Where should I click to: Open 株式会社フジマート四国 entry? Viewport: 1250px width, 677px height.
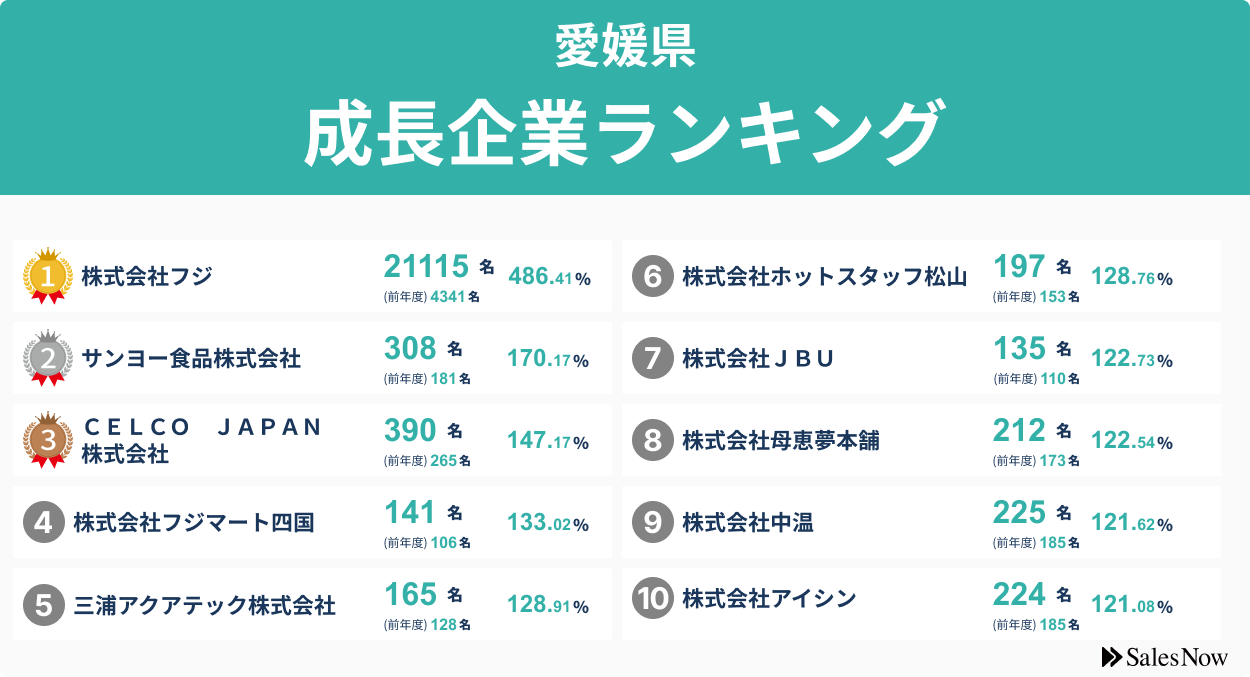(x=194, y=522)
